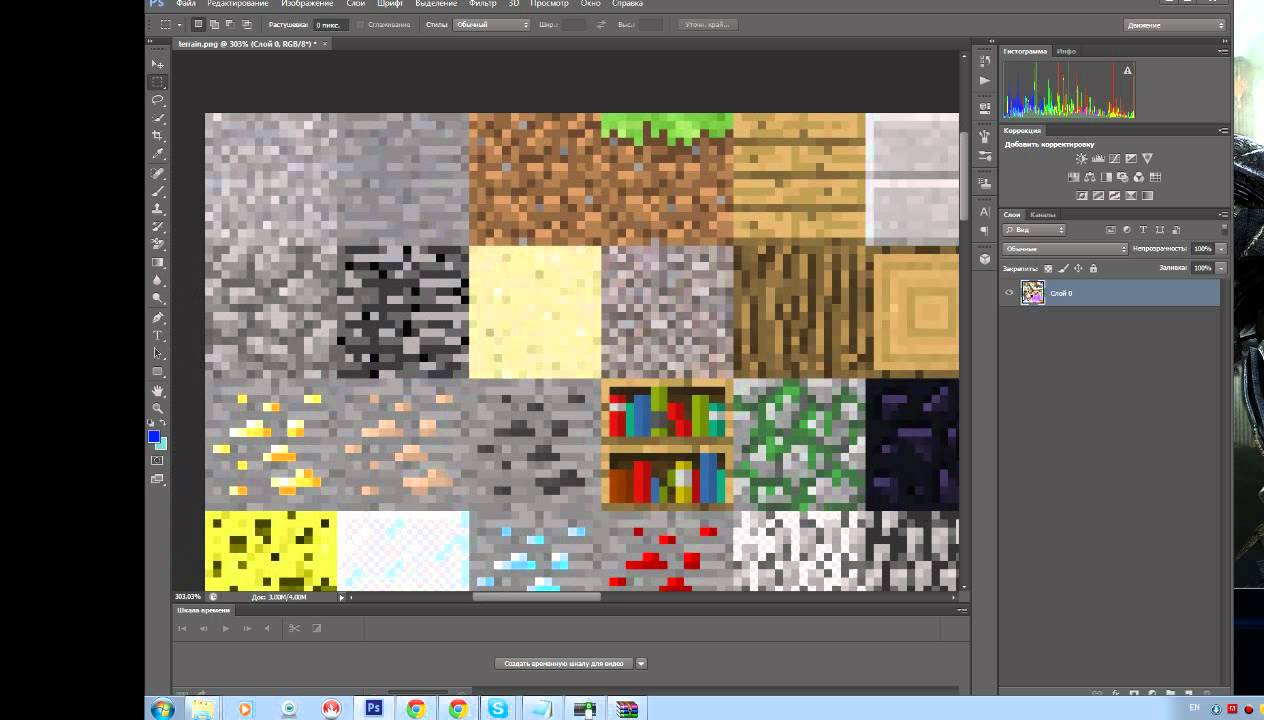Select the Path Selection tool
The image size is (1264, 720).
click(158, 354)
